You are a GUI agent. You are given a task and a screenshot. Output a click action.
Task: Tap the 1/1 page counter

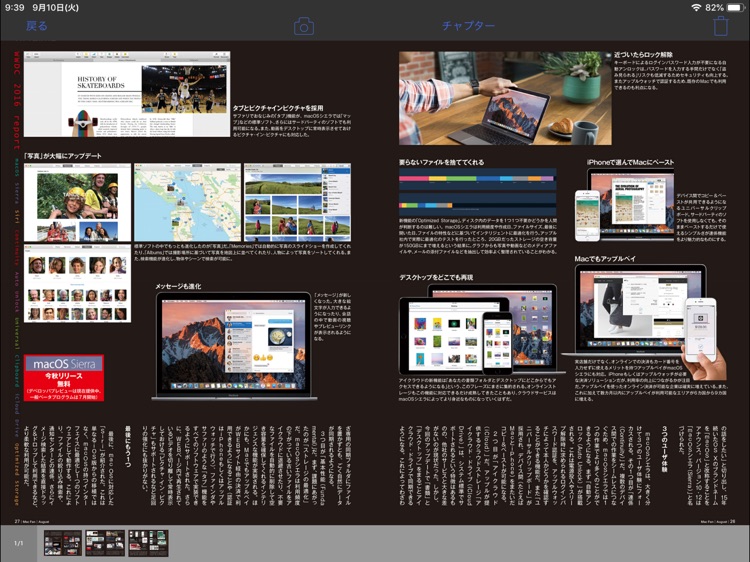click(18, 543)
